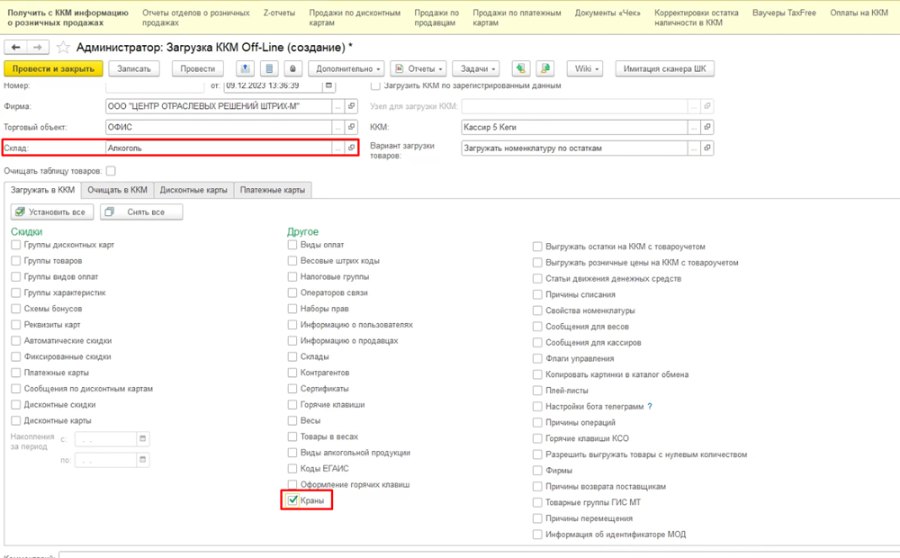Enable Горячие клавиши КСО checkbox
Screen dimensions: 900x558
[x=537, y=438]
